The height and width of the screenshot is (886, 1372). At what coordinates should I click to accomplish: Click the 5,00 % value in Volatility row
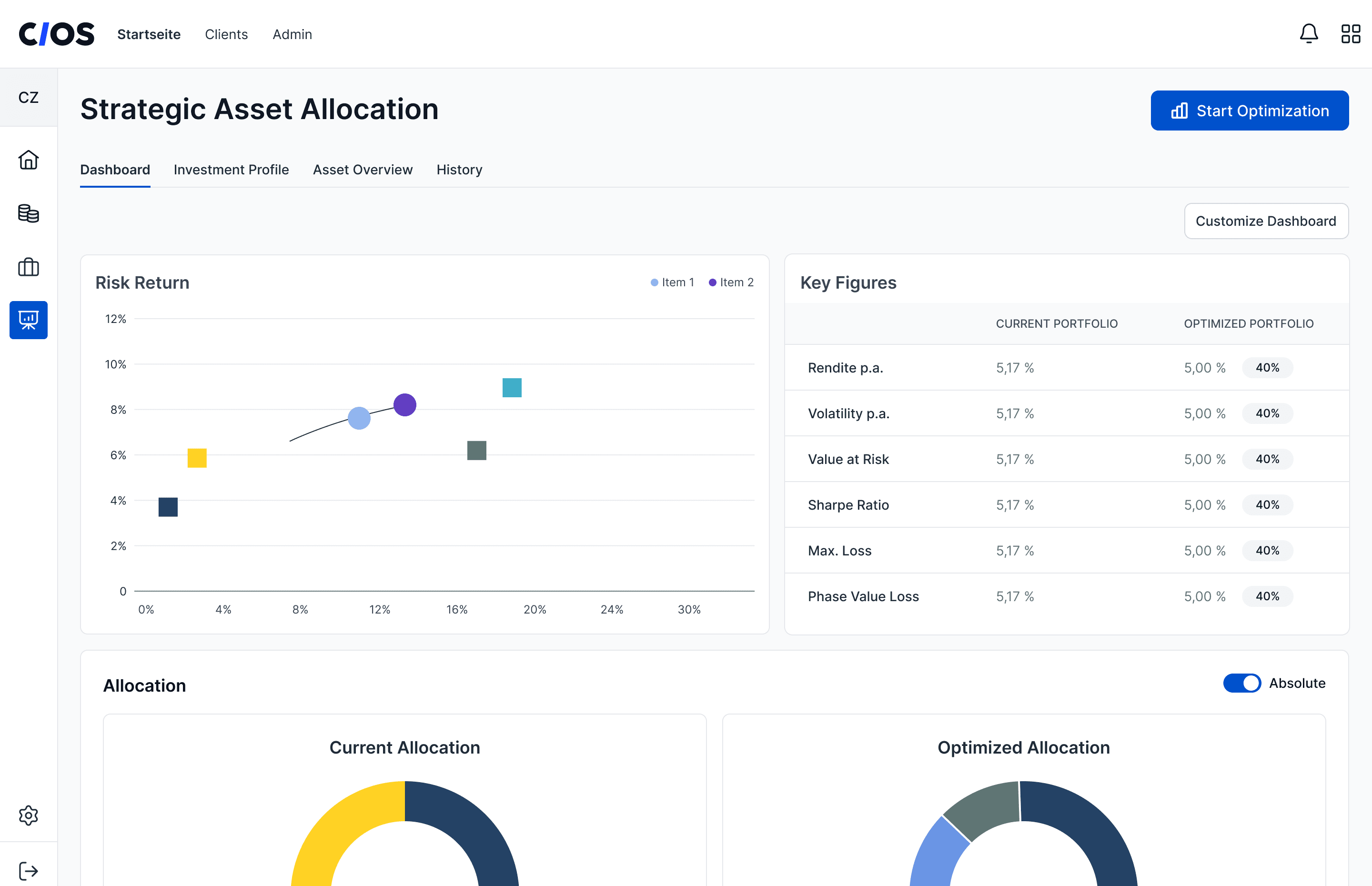coord(1205,413)
